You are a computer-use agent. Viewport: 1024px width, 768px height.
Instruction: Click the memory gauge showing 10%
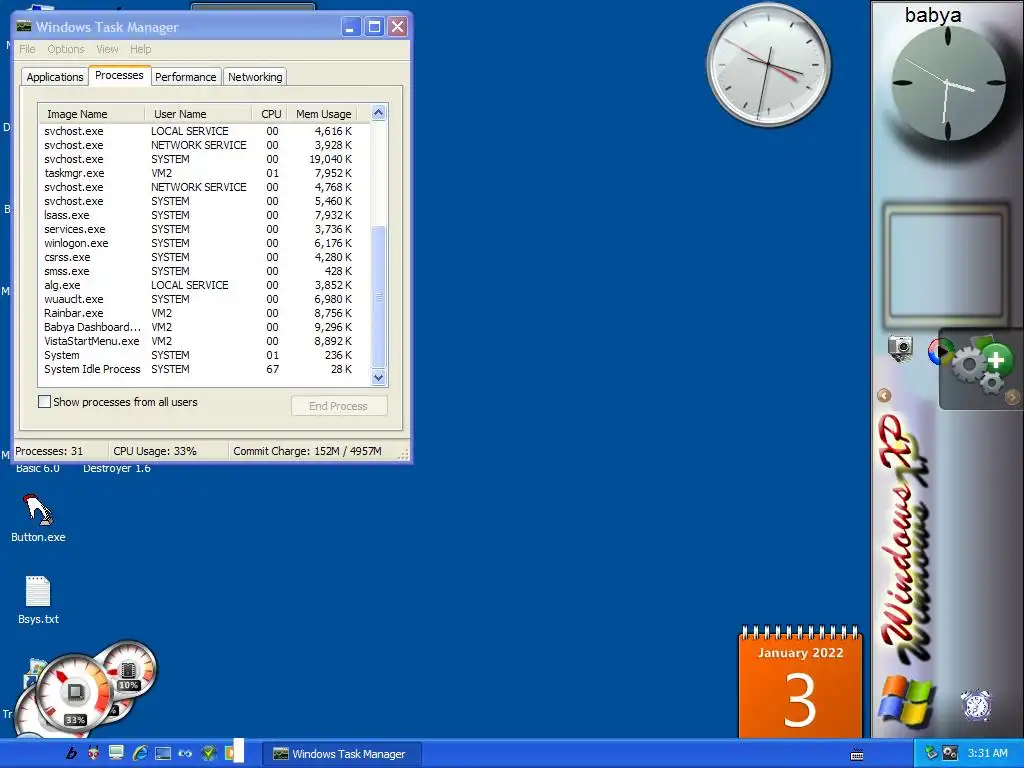129,669
